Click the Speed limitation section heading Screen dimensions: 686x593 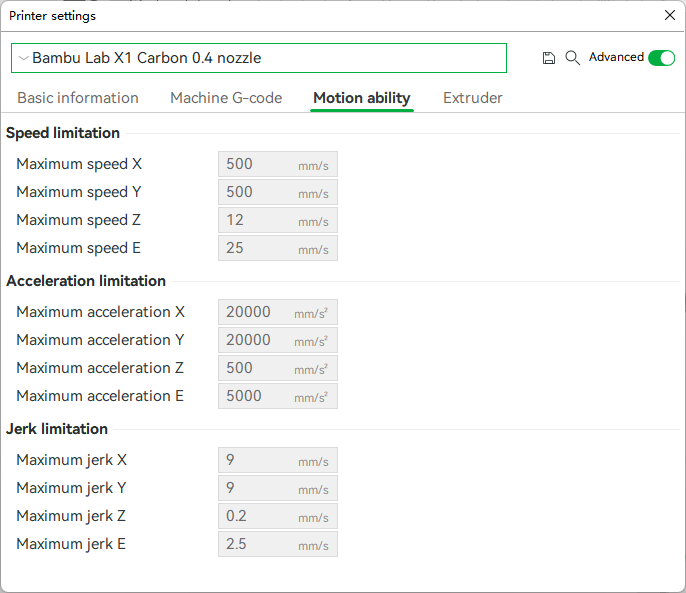[x=63, y=133]
